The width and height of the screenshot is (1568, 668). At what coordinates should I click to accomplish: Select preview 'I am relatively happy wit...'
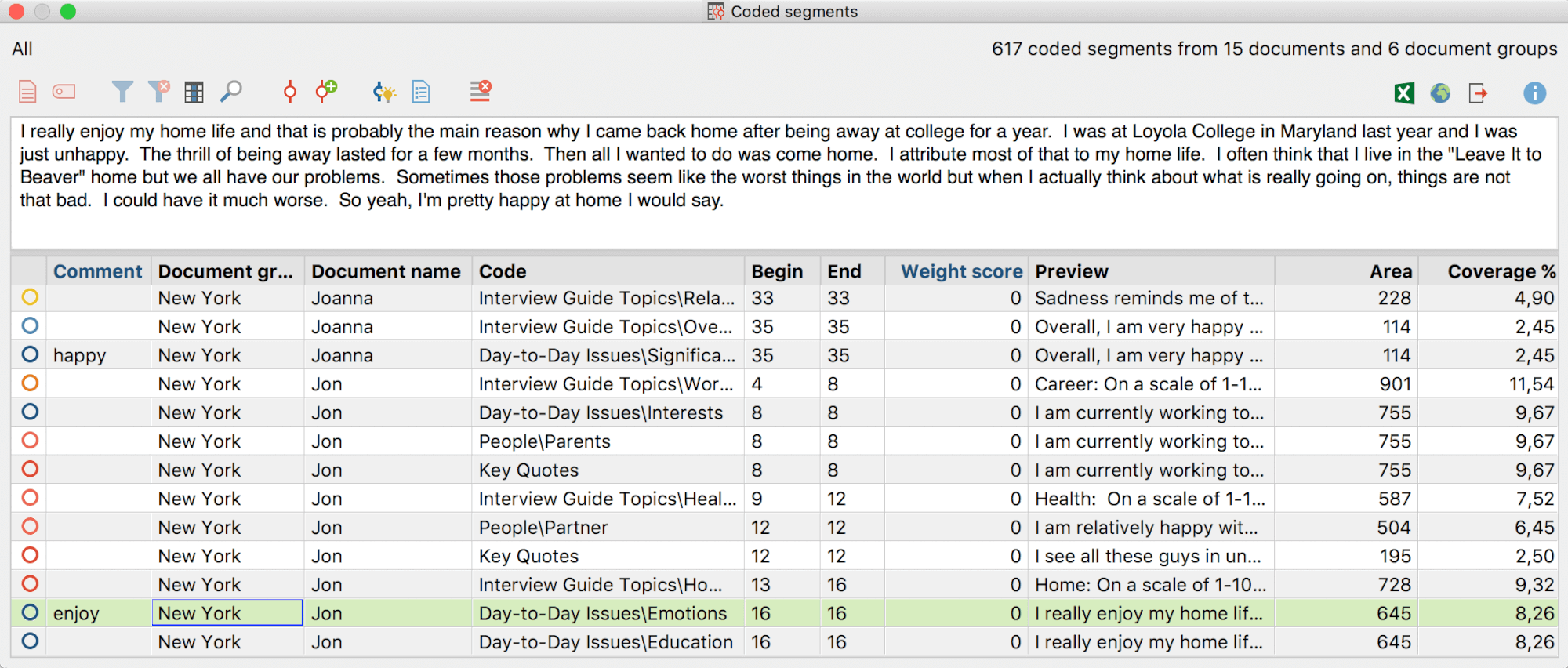coord(1151,528)
